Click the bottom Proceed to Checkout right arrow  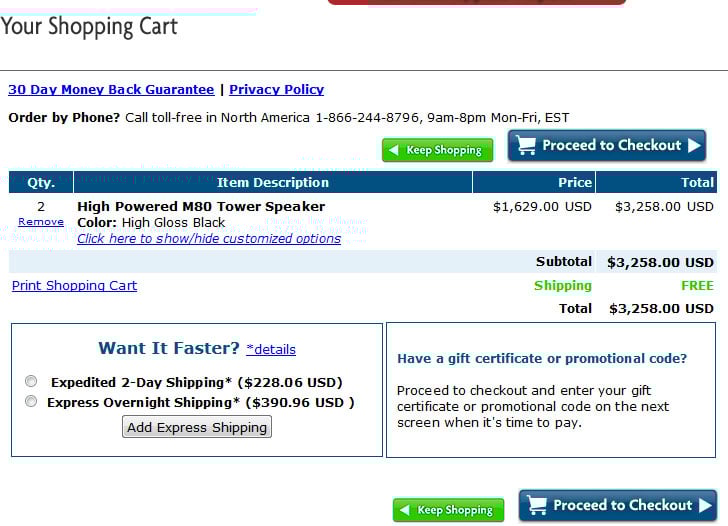705,506
